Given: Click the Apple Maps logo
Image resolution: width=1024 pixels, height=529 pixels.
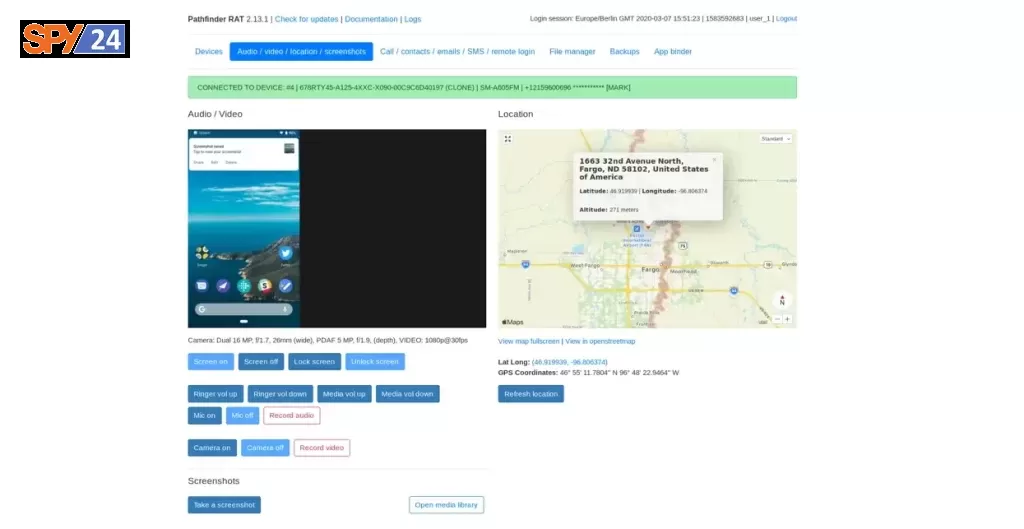Looking at the screenshot, I should 513,322.
